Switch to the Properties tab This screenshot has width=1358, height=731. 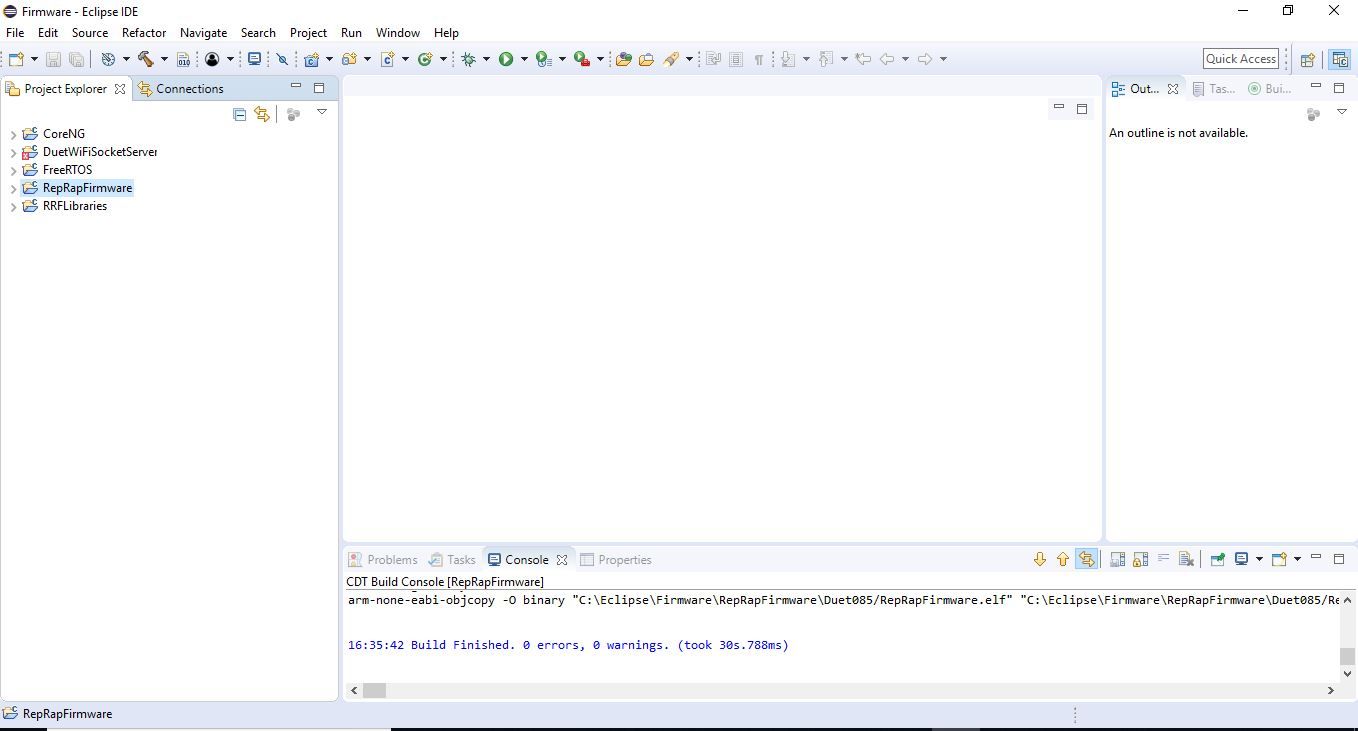coord(616,560)
